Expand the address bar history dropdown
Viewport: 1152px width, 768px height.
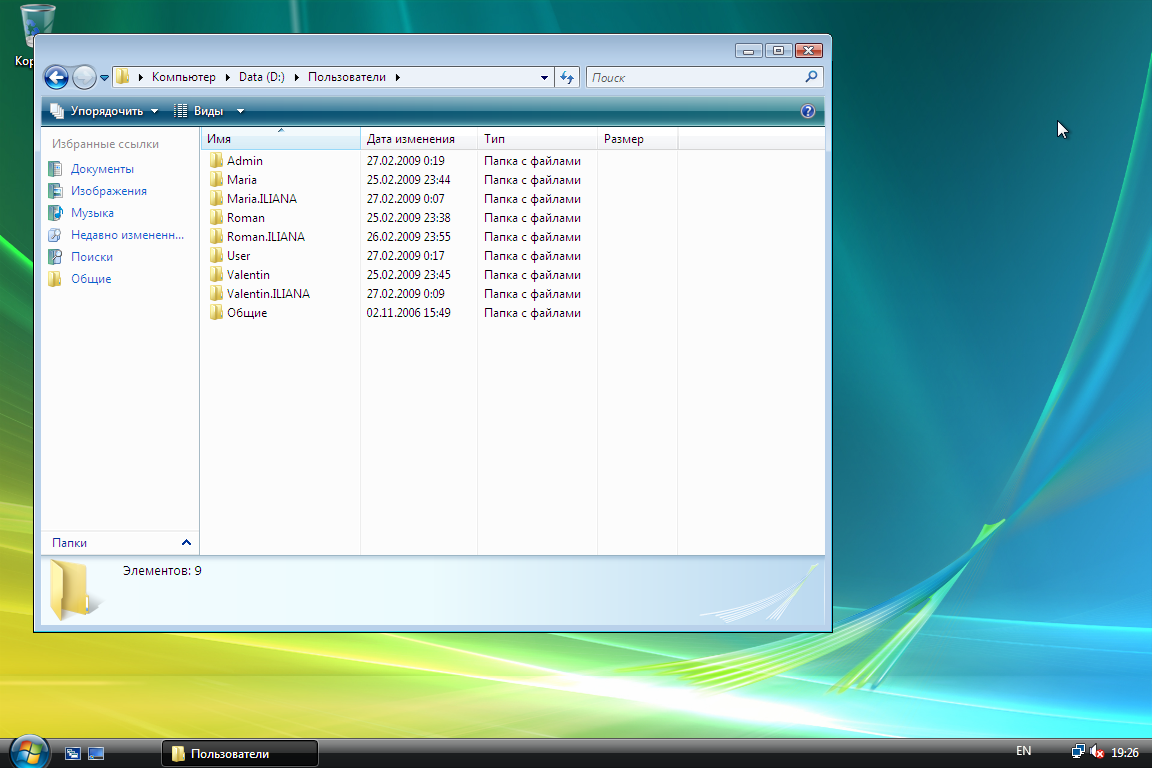pos(544,77)
